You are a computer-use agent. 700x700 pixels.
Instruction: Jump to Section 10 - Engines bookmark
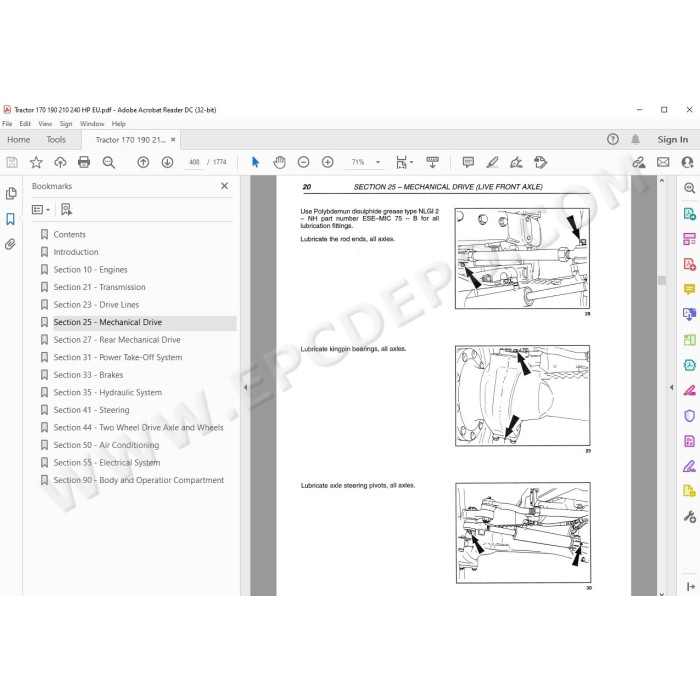(x=90, y=270)
